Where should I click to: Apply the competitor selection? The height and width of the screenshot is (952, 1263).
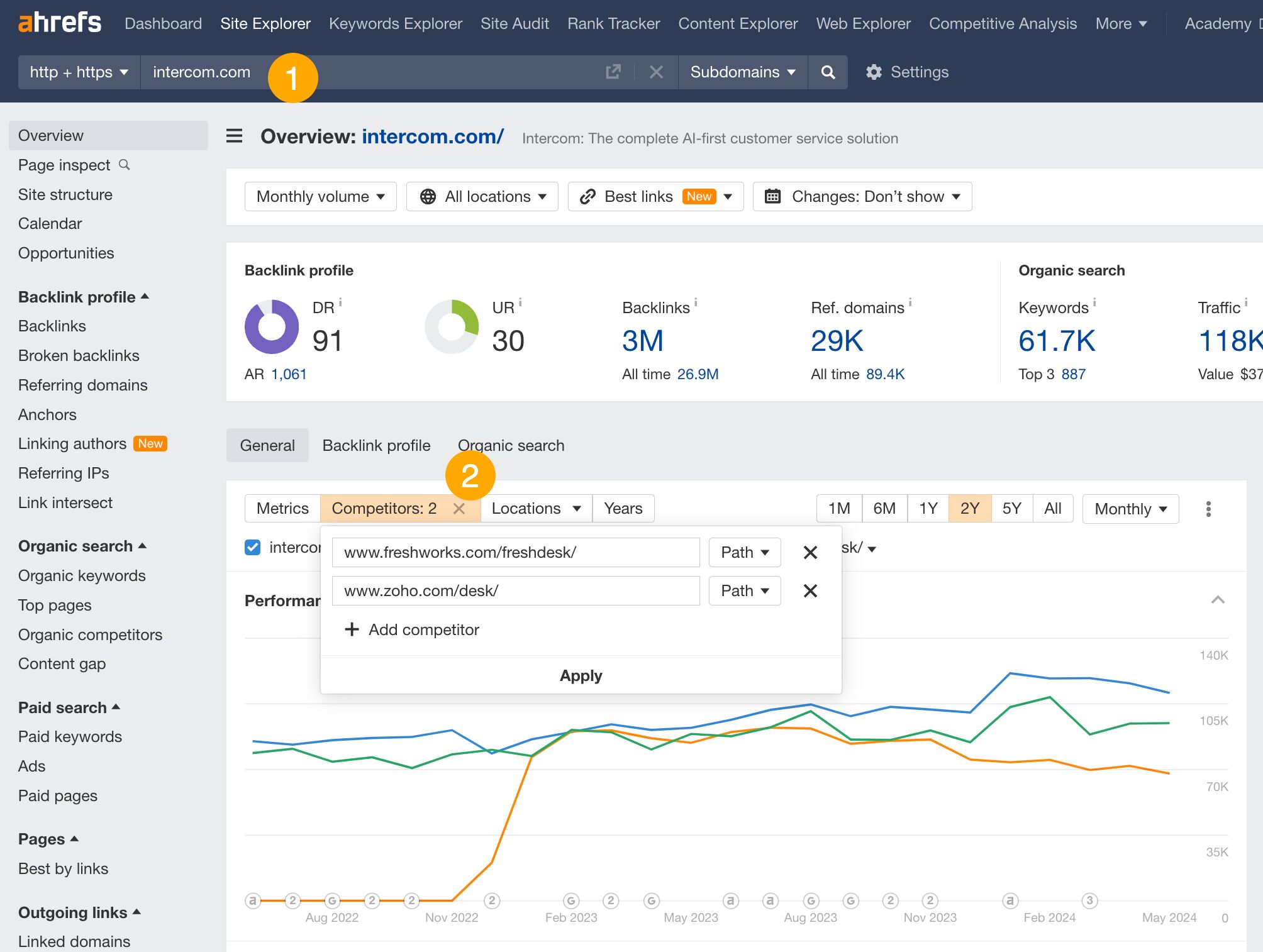click(581, 675)
